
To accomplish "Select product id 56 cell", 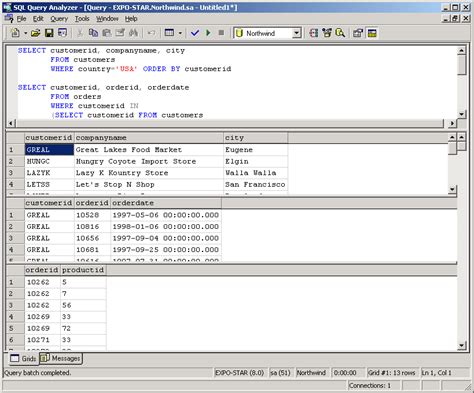I will pyautogui.click(x=83, y=305).
